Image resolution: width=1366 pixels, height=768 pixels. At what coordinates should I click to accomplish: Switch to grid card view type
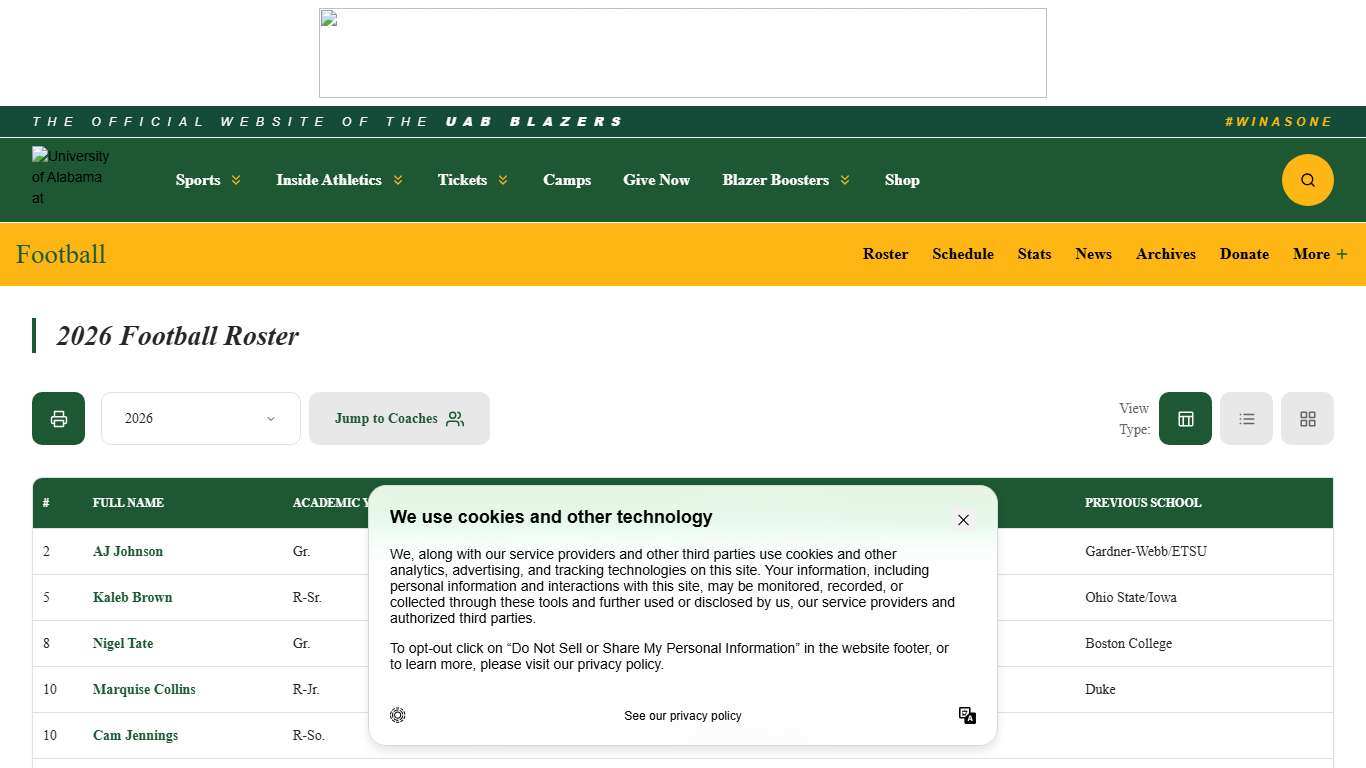pos(1307,418)
